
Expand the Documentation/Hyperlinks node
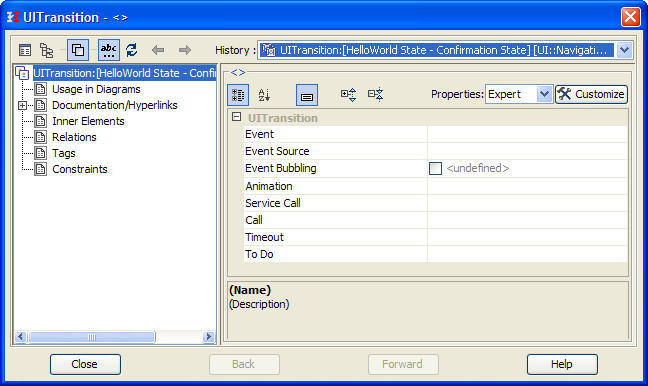22,105
